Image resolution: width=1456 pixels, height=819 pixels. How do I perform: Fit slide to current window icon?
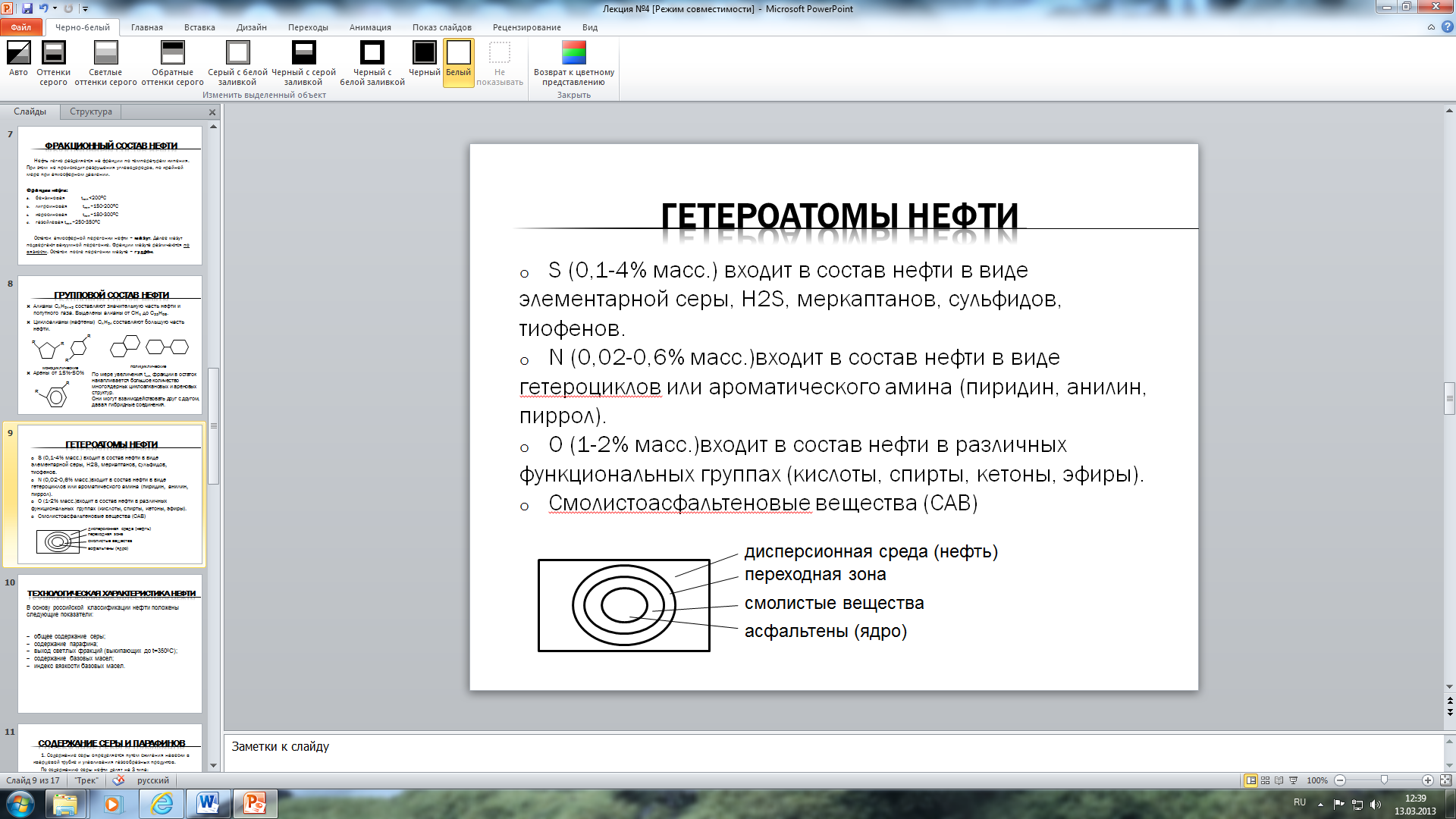click(x=1445, y=780)
